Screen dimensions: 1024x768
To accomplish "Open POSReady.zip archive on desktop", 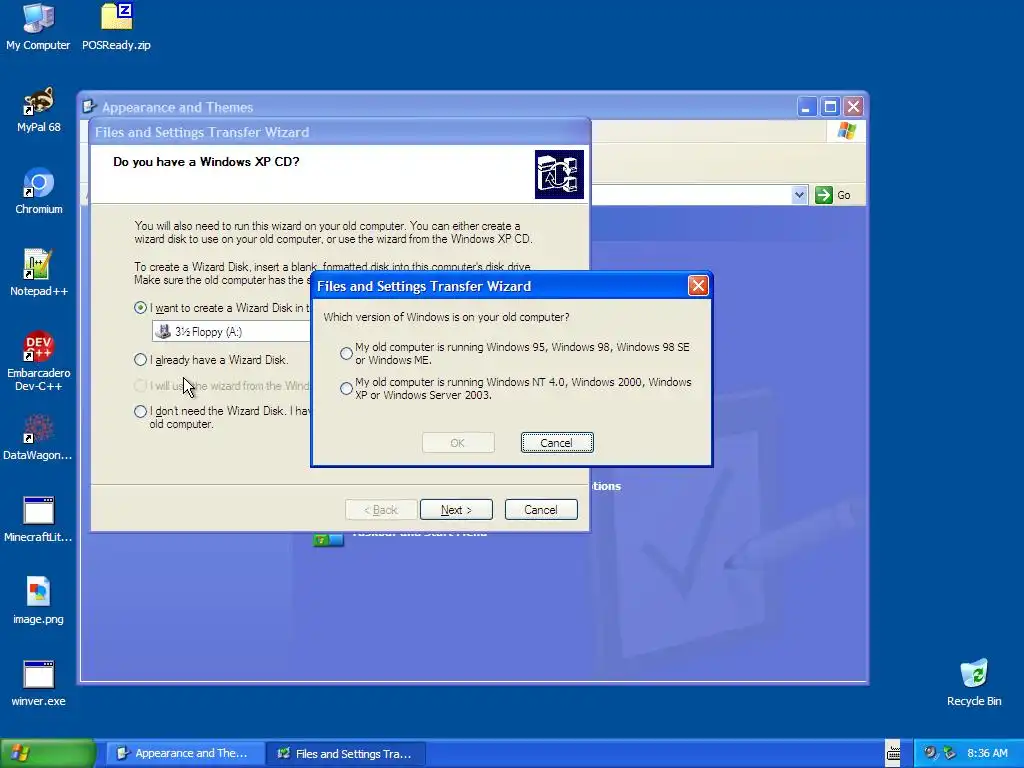I will coord(116,26).
